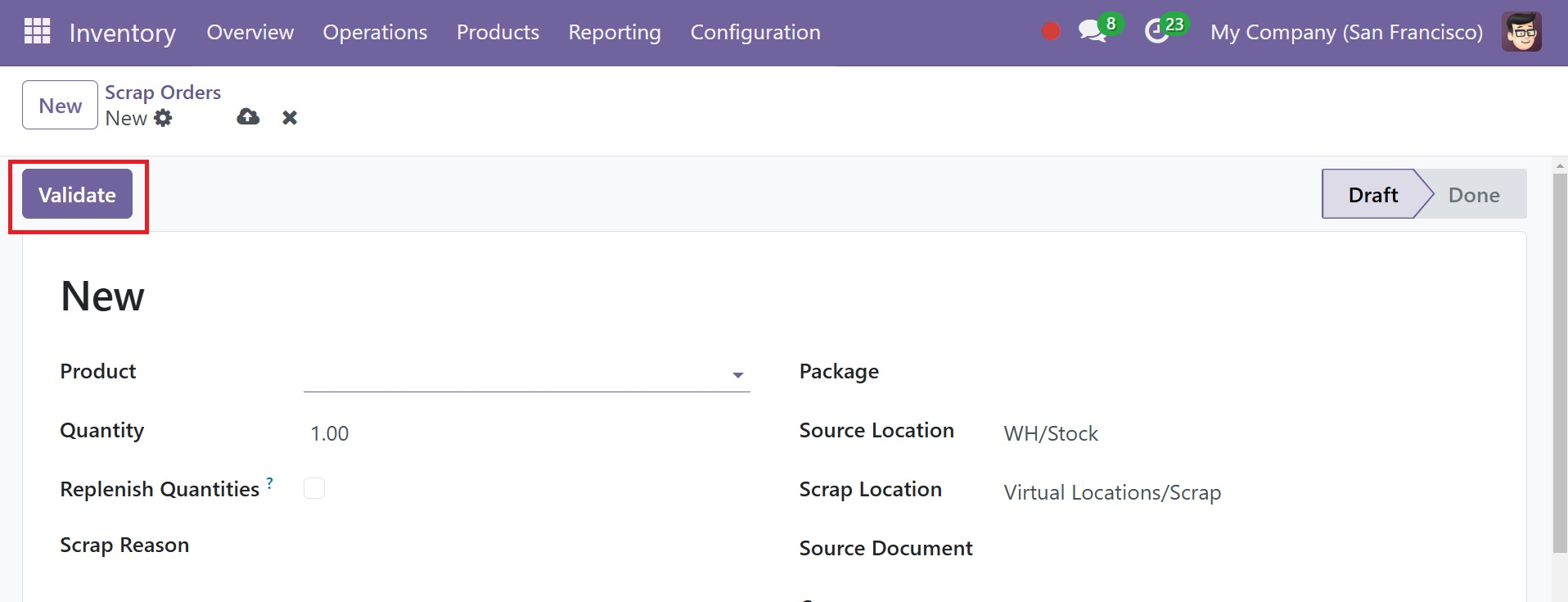Open the Products menu
This screenshot has width=1568, height=602.
498,32
